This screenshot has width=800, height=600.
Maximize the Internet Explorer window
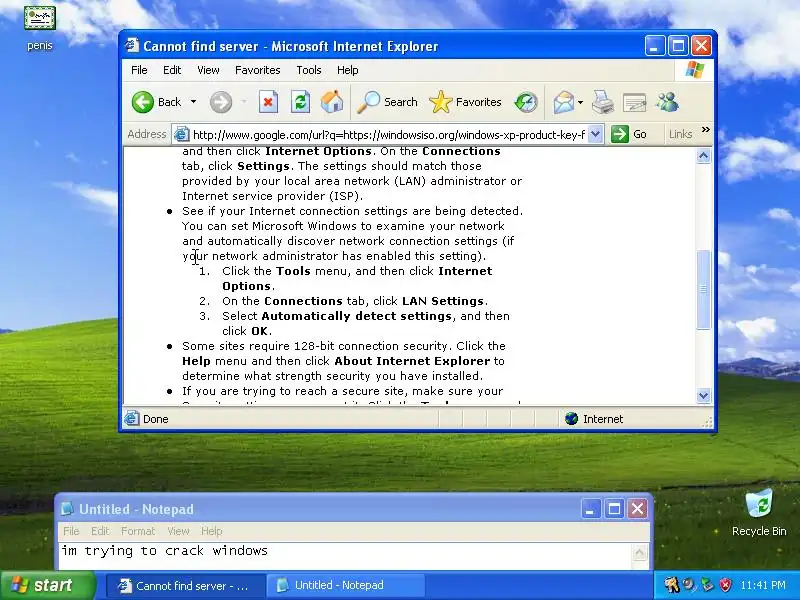click(678, 46)
